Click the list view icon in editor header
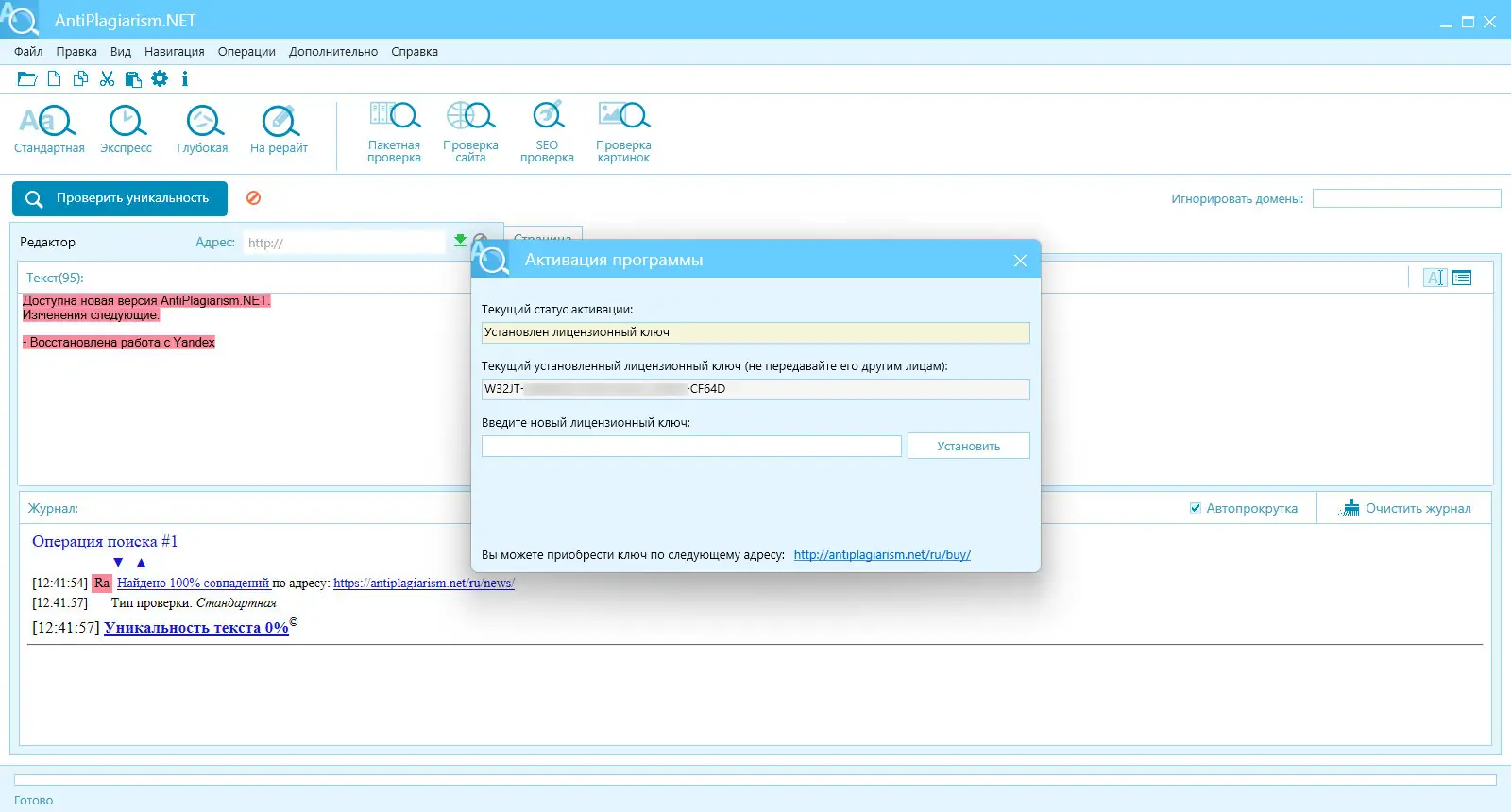The height and width of the screenshot is (812, 1511). (1462, 278)
